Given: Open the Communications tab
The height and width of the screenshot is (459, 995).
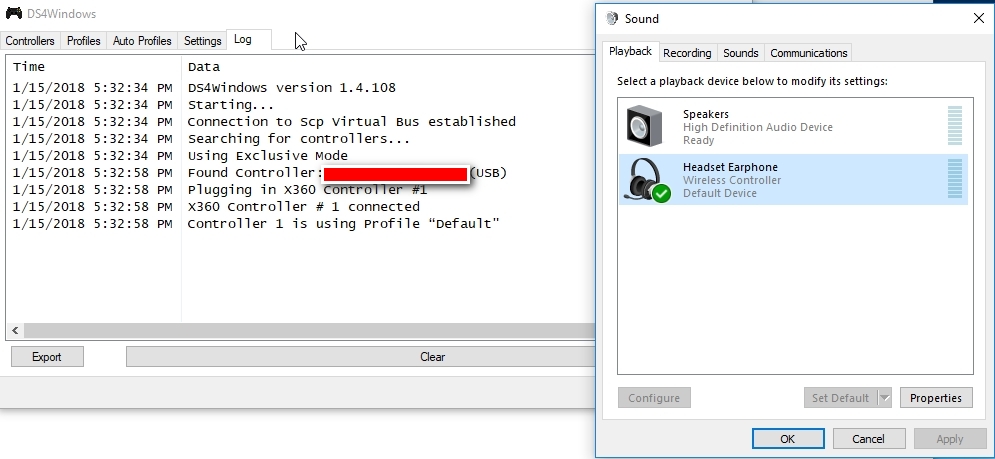Looking at the screenshot, I should 808,53.
